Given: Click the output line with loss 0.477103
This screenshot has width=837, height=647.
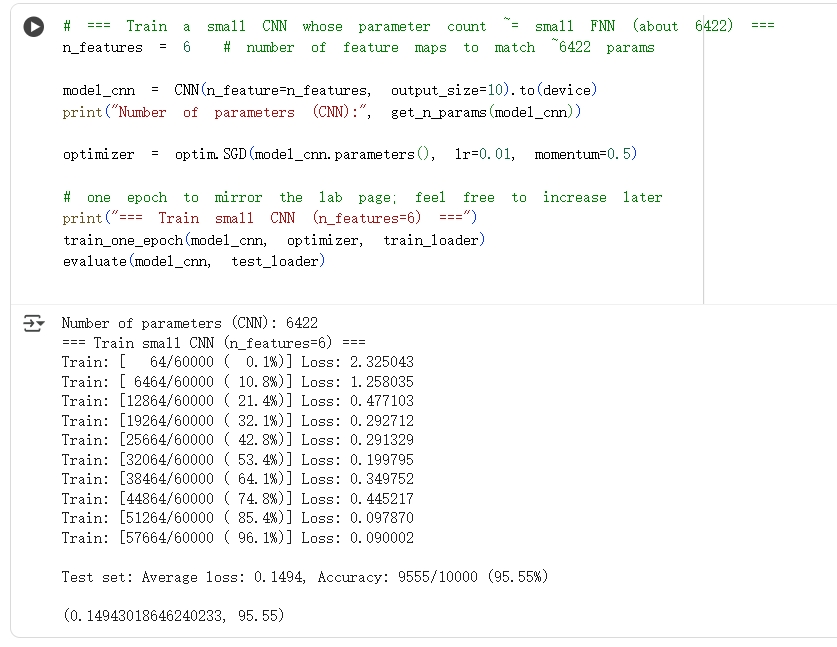Looking at the screenshot, I should pyautogui.click(x=237, y=401).
